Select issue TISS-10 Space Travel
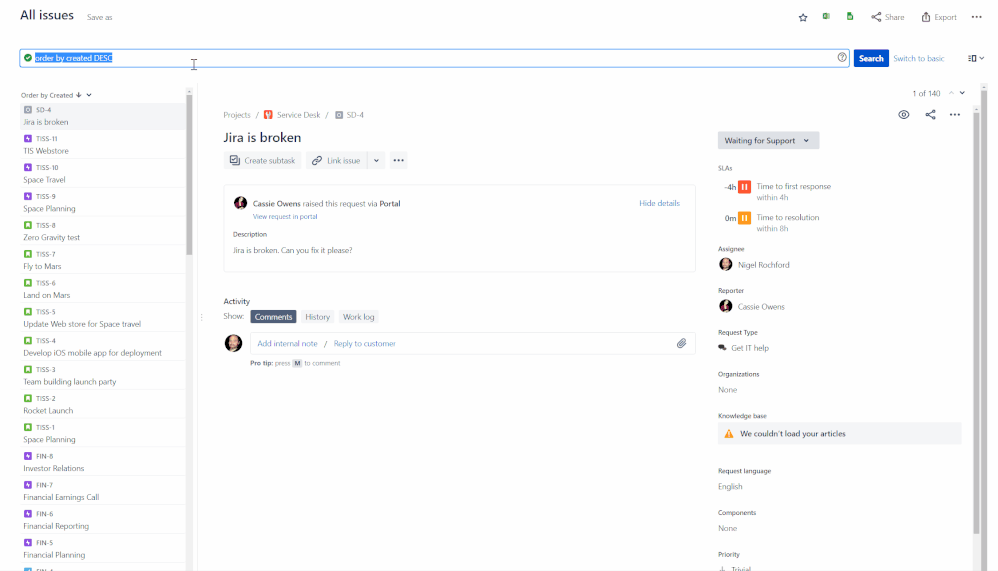 point(103,173)
